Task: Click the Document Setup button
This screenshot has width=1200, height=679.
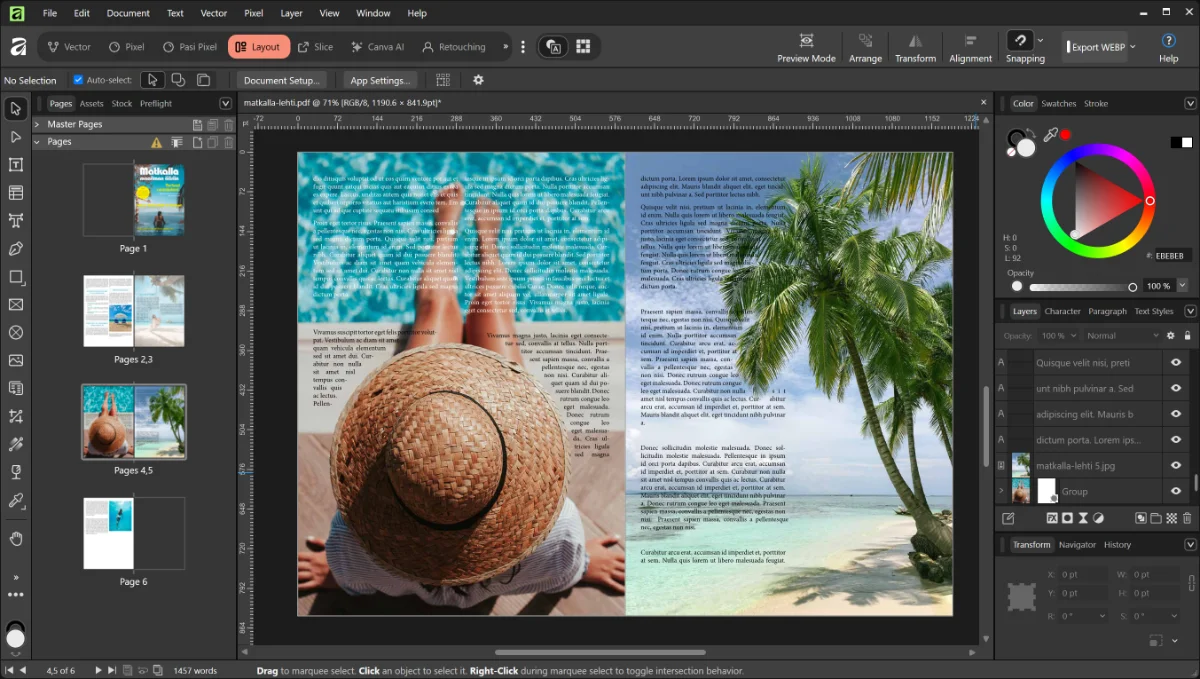Action: point(281,80)
